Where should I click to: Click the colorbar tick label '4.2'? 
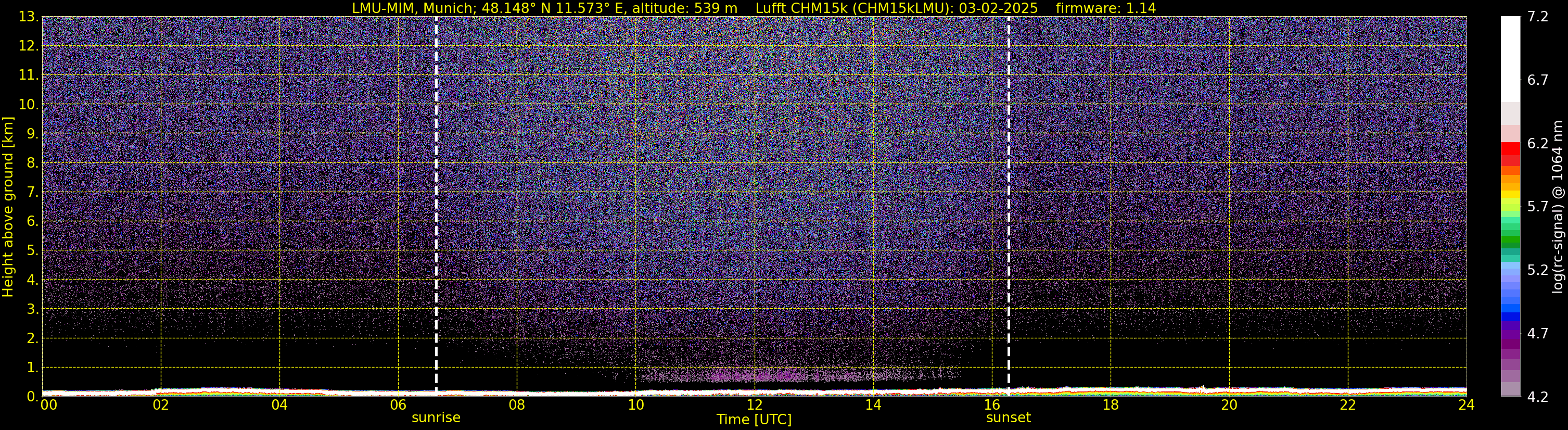(x=1538, y=397)
